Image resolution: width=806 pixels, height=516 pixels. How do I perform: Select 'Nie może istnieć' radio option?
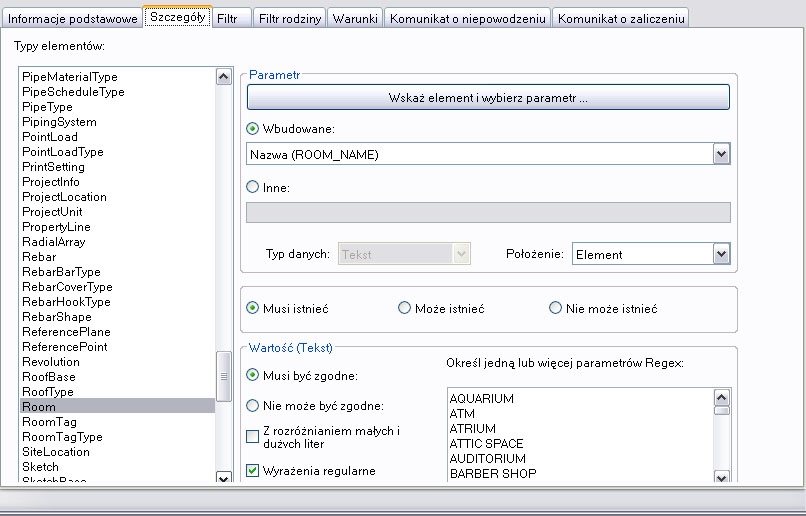[x=556, y=309]
